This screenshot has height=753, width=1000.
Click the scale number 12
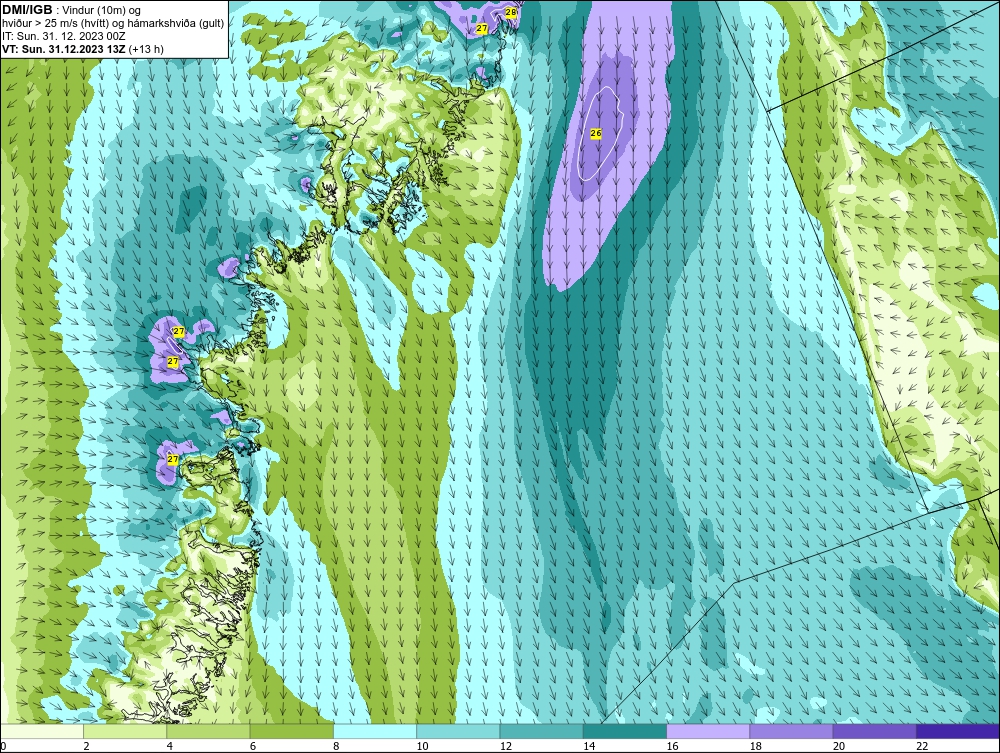tap(506, 747)
